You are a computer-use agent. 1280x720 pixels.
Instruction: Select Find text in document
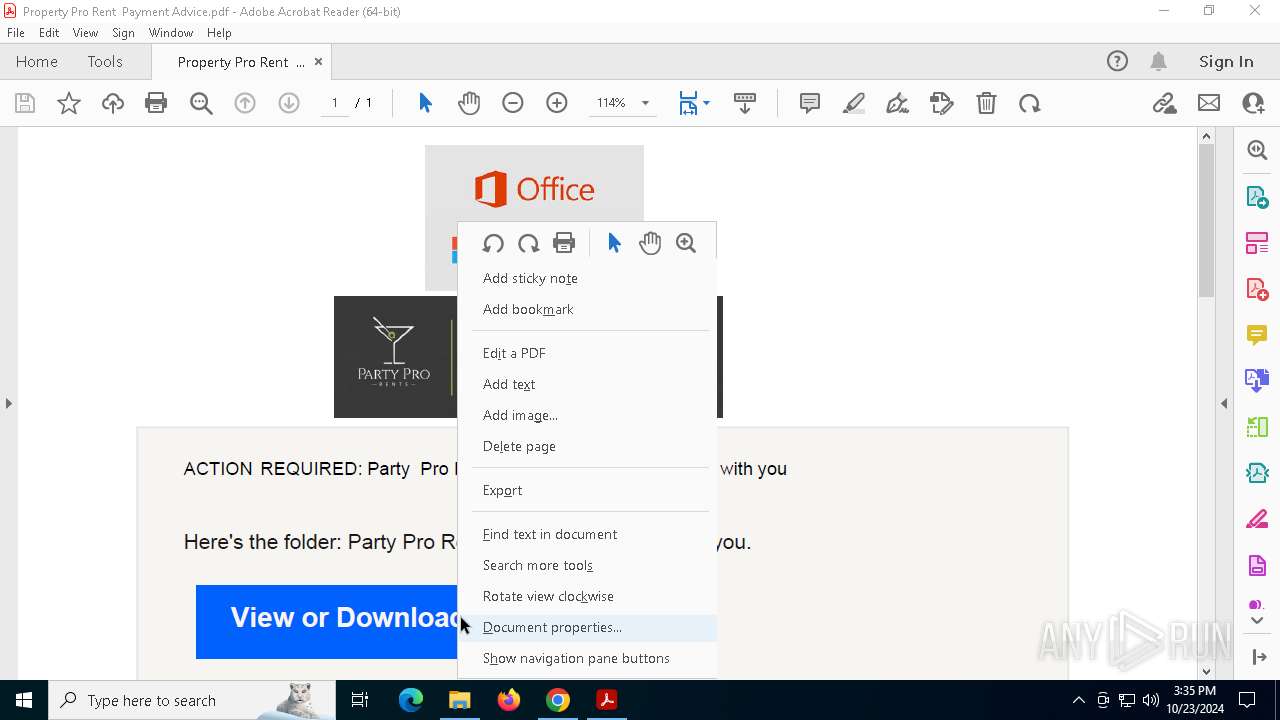587,534
